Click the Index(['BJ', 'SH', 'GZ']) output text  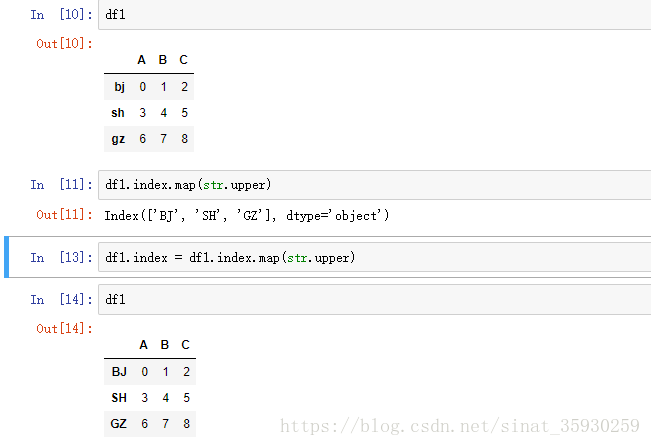(246, 215)
